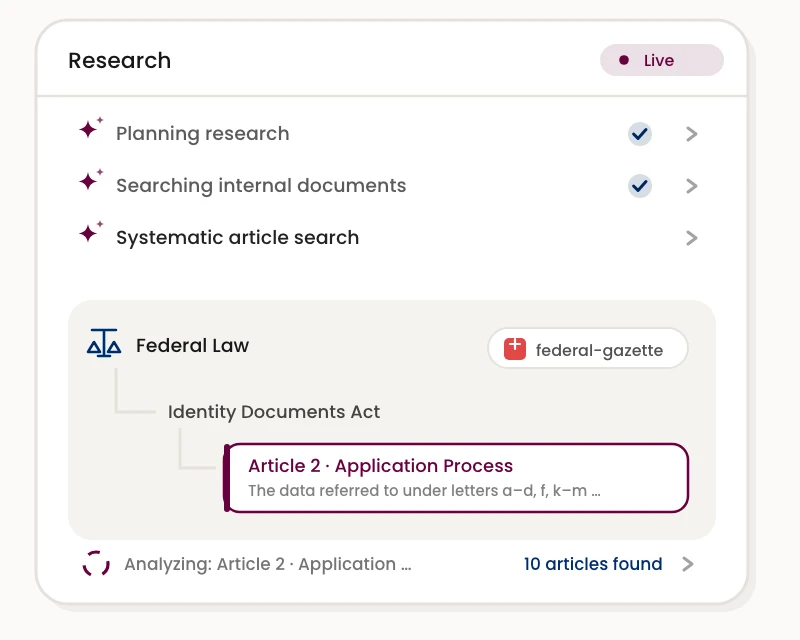
Task: Click the Analyzing: Article 2 status text
Action: click(267, 564)
